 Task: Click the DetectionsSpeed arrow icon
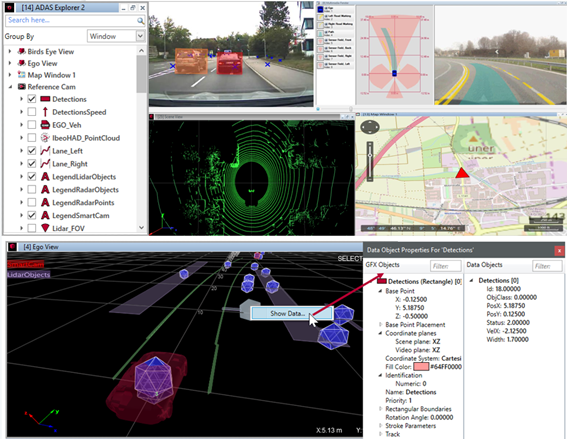click(45, 112)
